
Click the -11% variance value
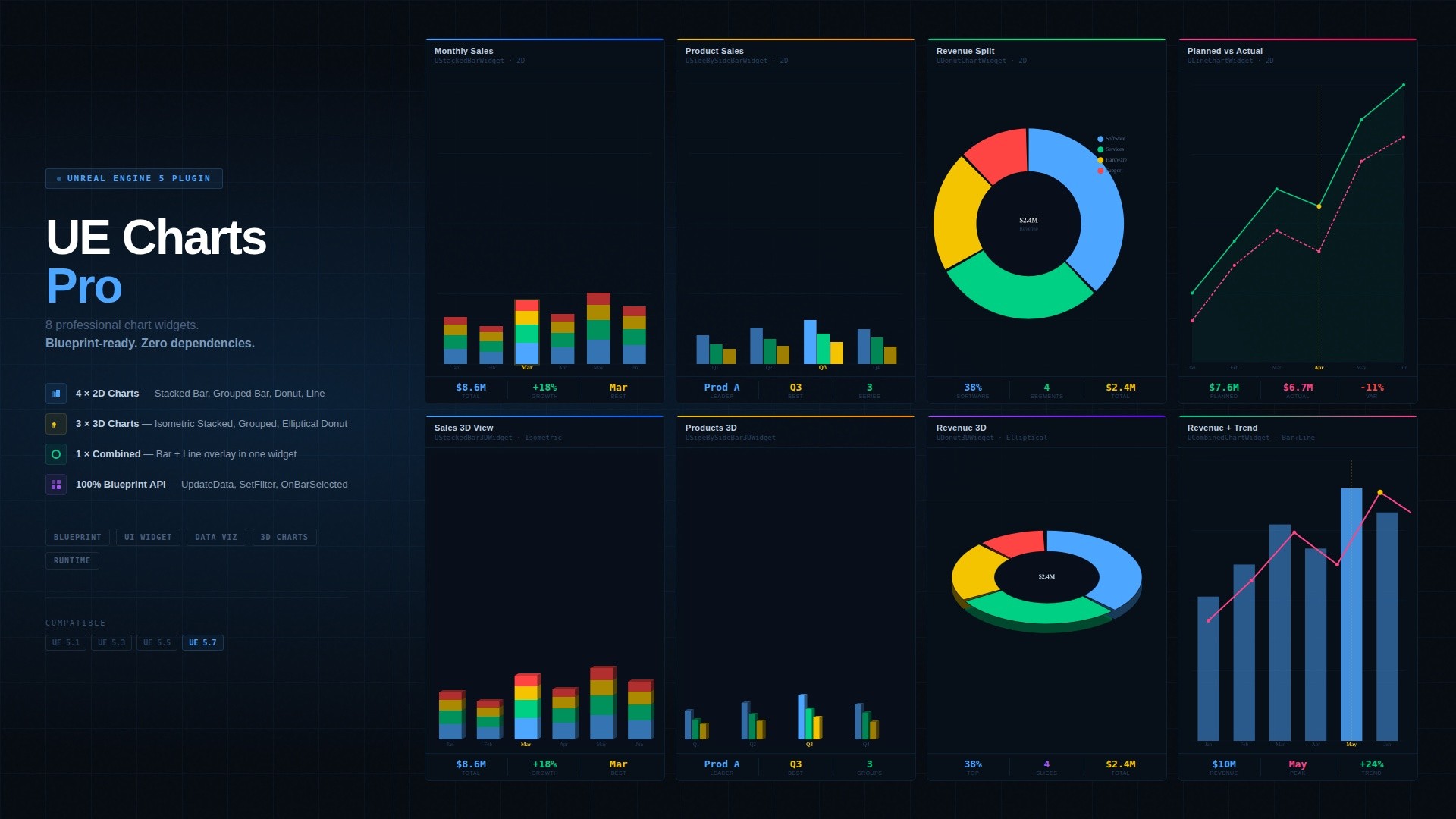point(1372,388)
